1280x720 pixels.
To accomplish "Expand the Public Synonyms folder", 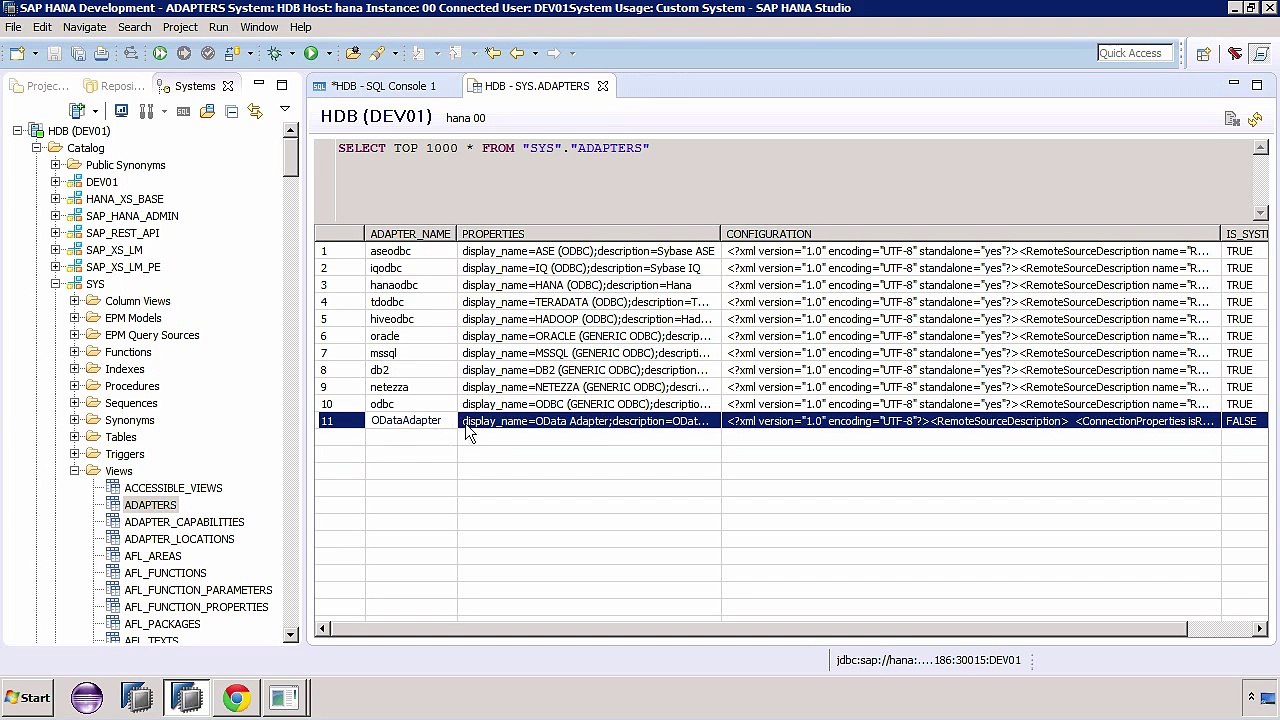I will tap(56, 165).
